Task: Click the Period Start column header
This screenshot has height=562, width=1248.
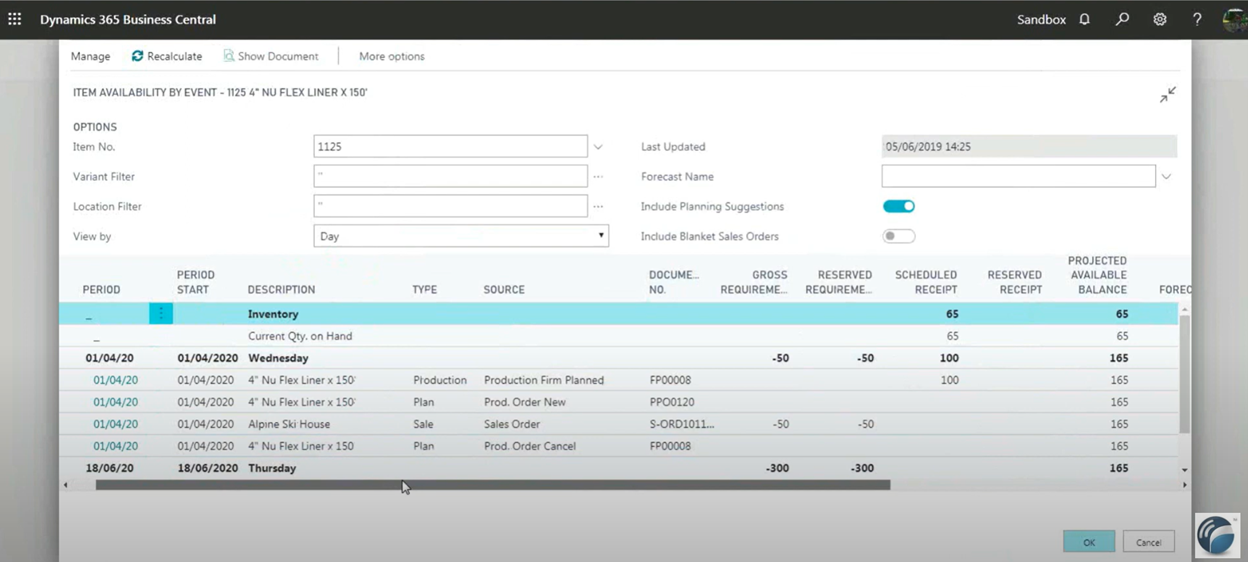Action: 195,282
